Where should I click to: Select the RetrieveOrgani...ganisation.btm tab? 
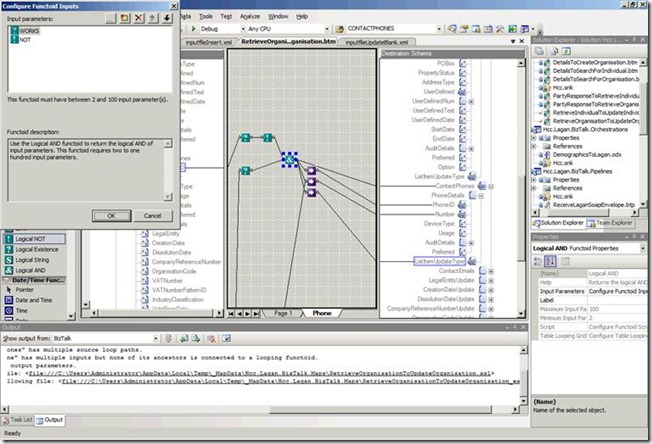(288, 42)
